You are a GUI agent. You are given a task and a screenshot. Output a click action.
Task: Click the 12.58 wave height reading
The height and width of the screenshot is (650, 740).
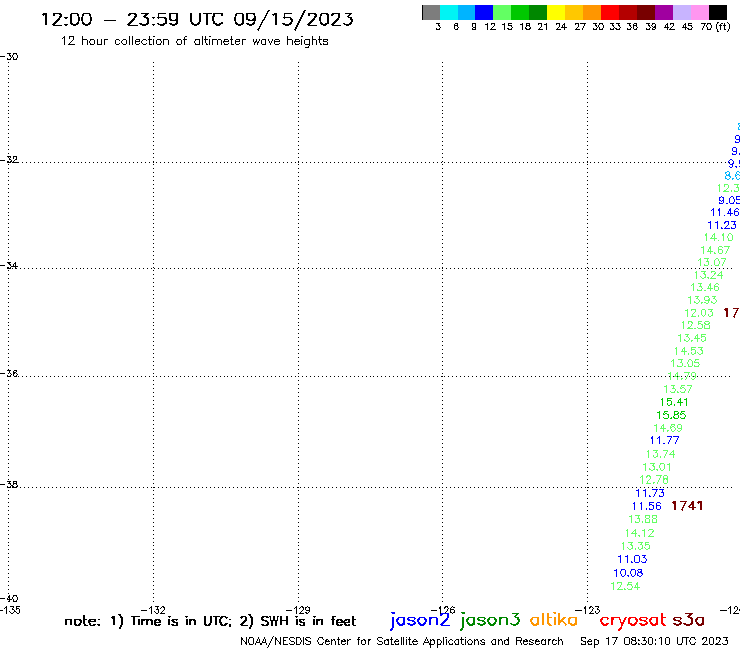pos(696,325)
